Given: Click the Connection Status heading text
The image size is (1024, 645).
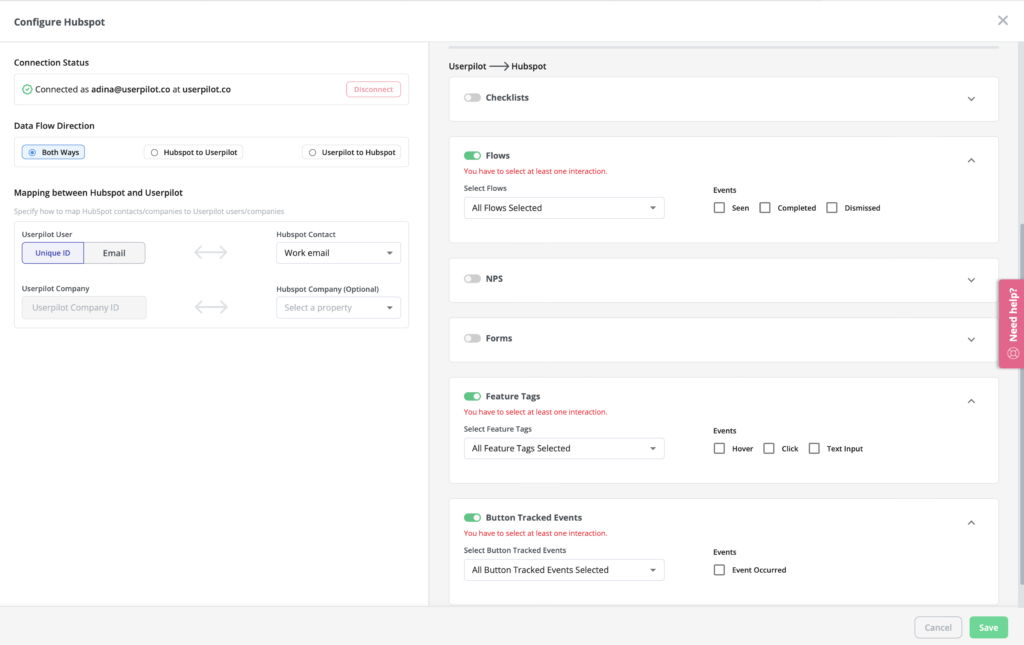Looking at the screenshot, I should click(52, 63).
